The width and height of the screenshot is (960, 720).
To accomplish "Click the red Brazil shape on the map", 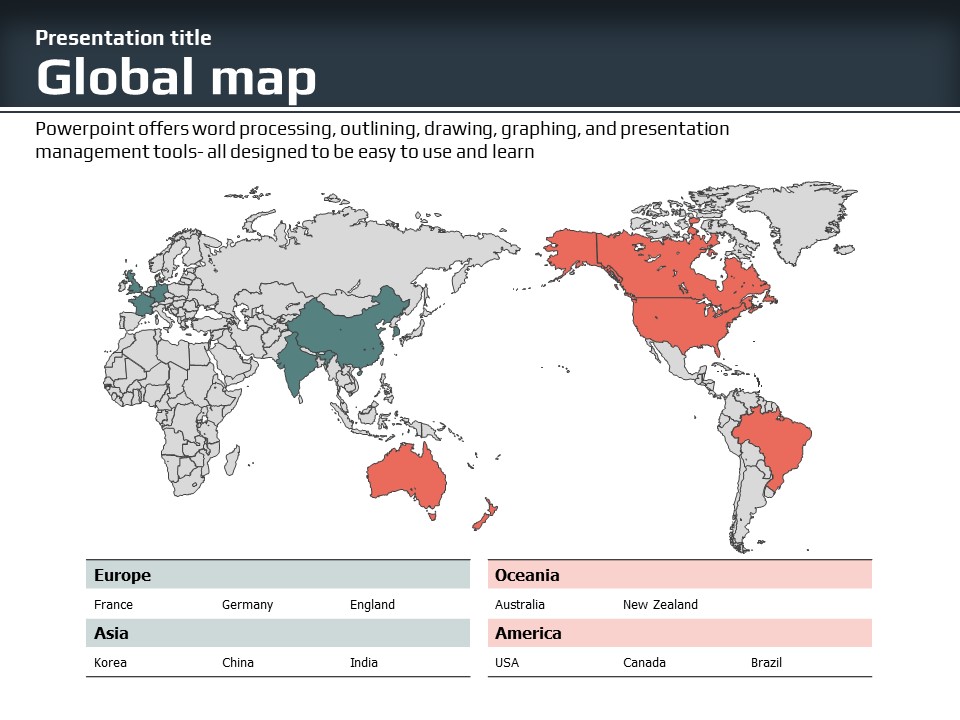I will [773, 440].
